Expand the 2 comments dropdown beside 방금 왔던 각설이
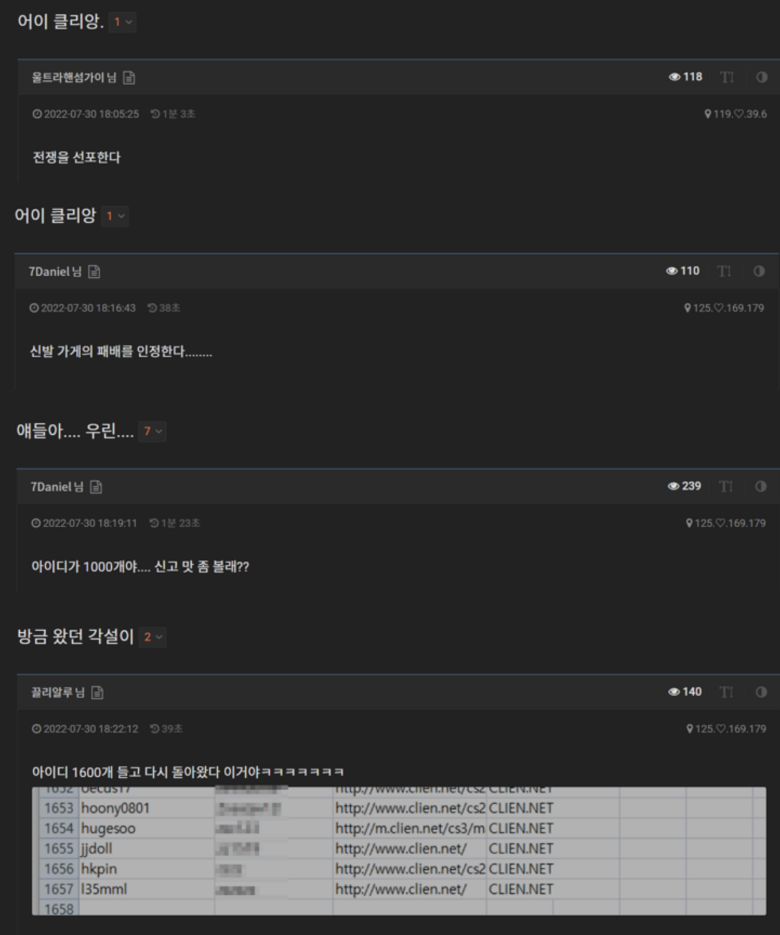This screenshot has width=780, height=935. point(152,637)
